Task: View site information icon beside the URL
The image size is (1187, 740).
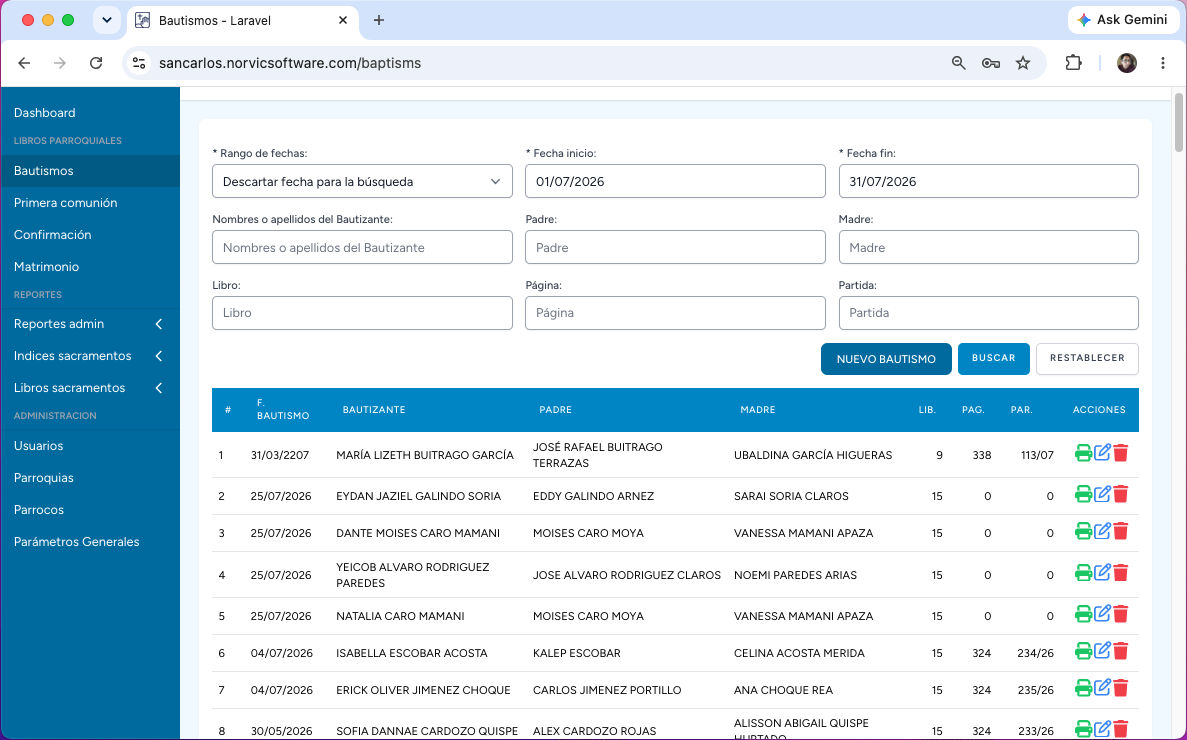Action: click(x=139, y=63)
